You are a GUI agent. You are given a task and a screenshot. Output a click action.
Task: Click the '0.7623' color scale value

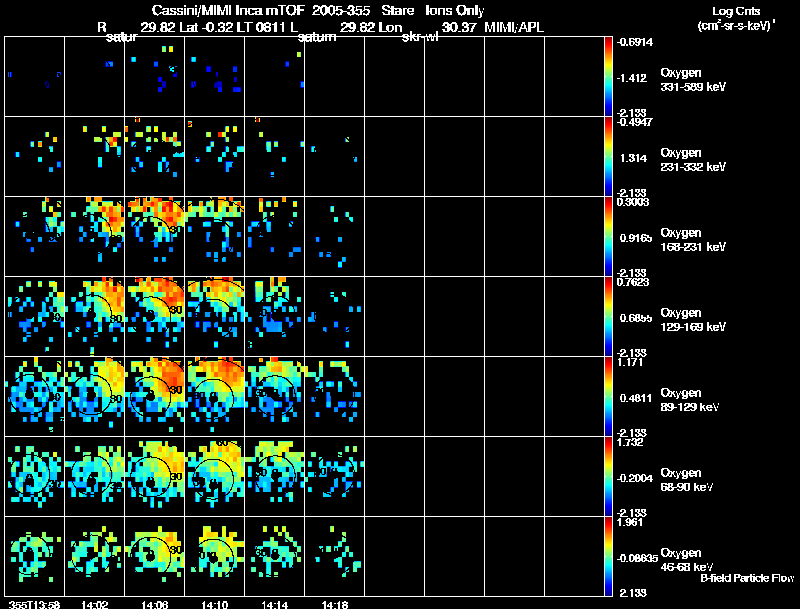pos(633,282)
